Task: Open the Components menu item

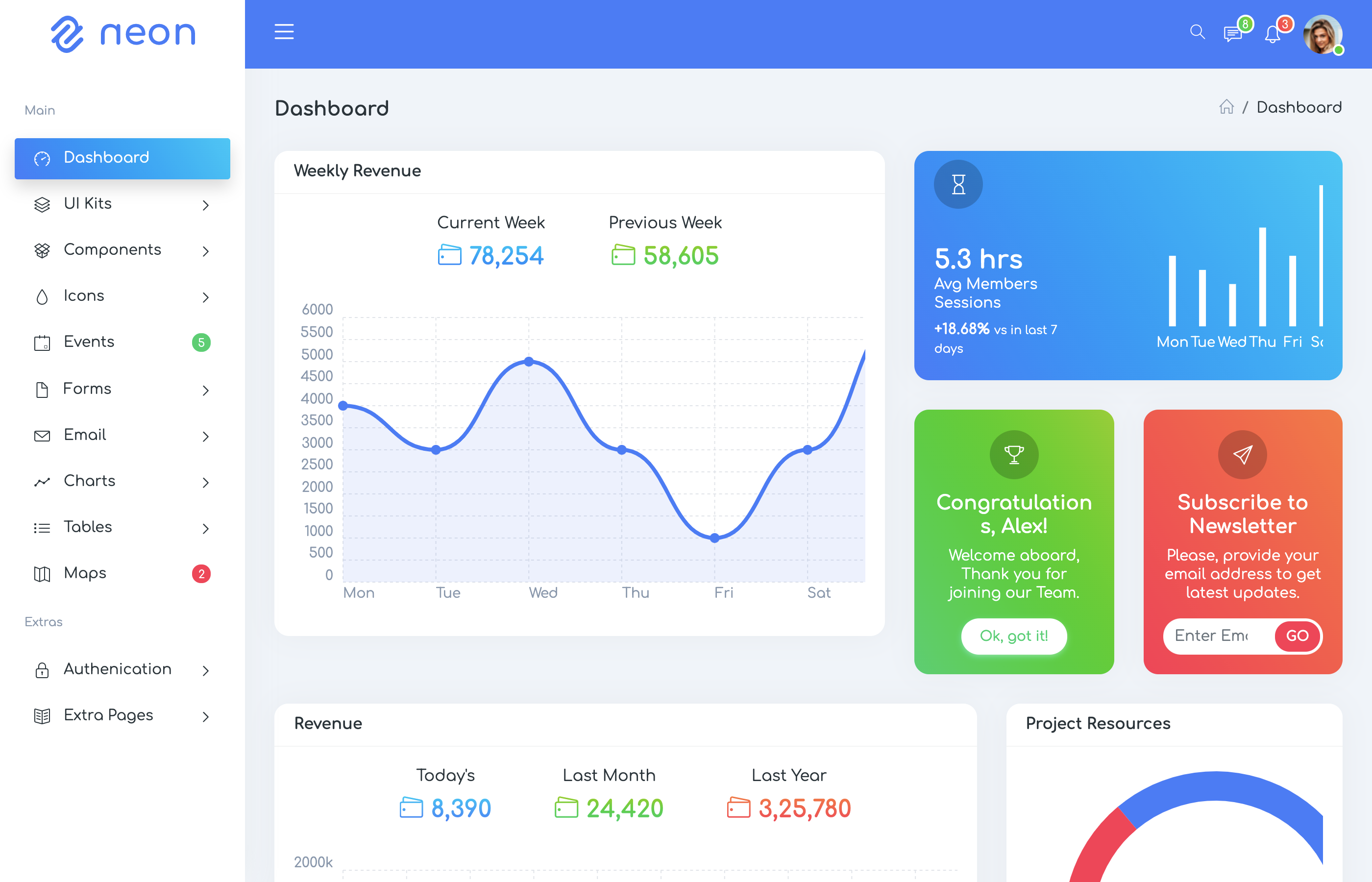Action: tap(122, 250)
